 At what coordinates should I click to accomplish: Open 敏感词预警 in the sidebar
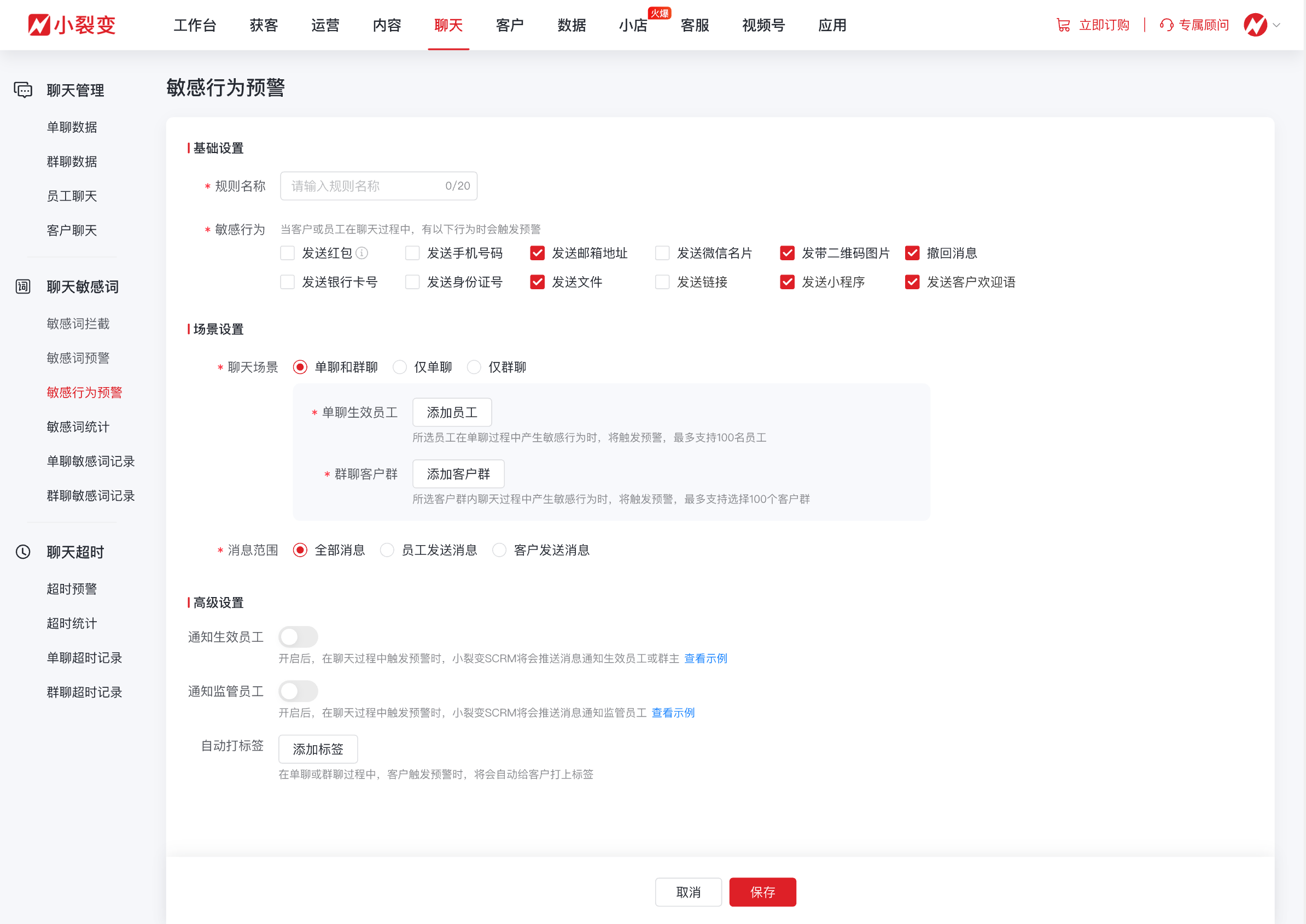click(x=78, y=358)
